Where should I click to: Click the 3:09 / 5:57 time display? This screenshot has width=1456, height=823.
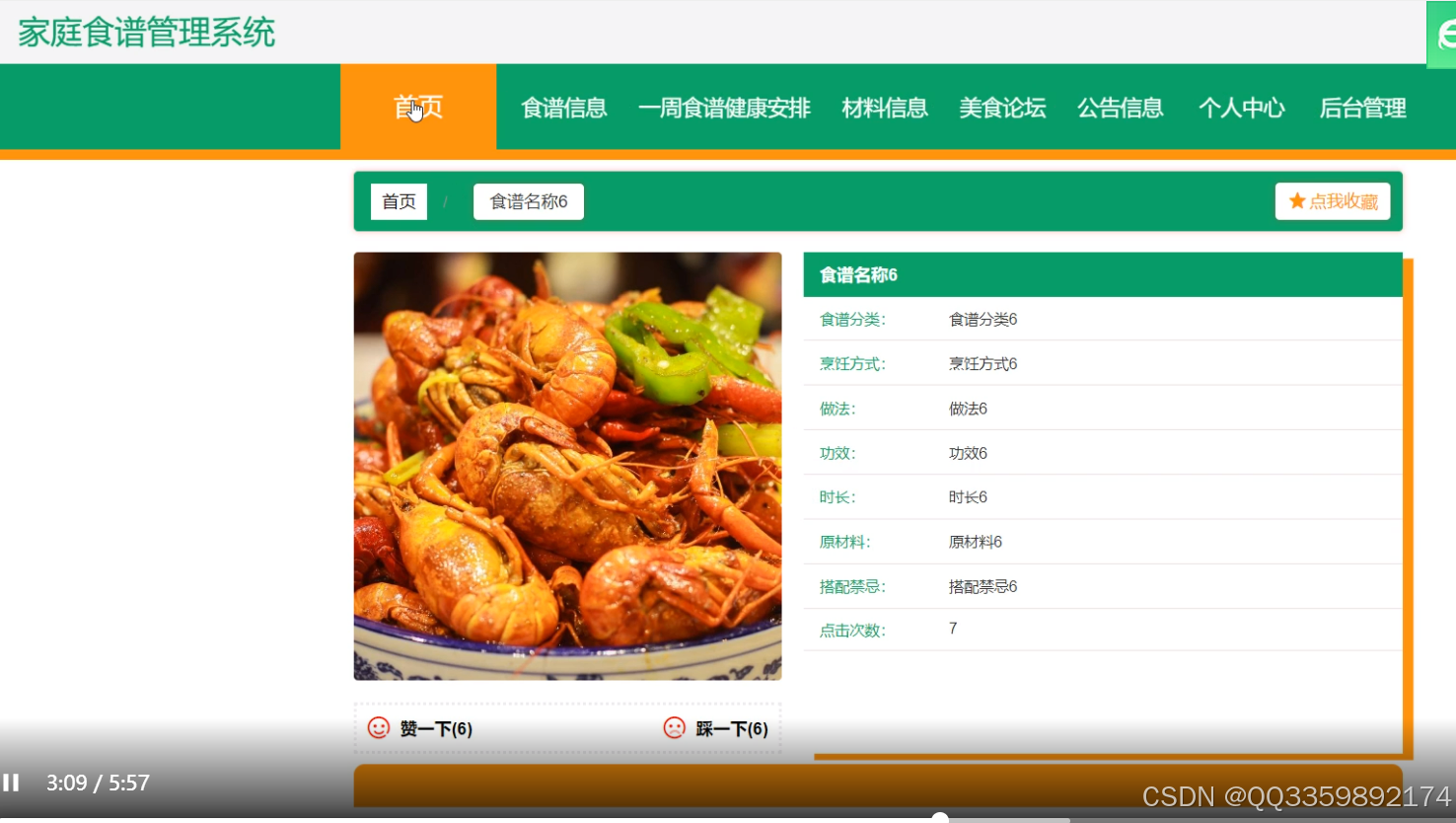click(98, 783)
